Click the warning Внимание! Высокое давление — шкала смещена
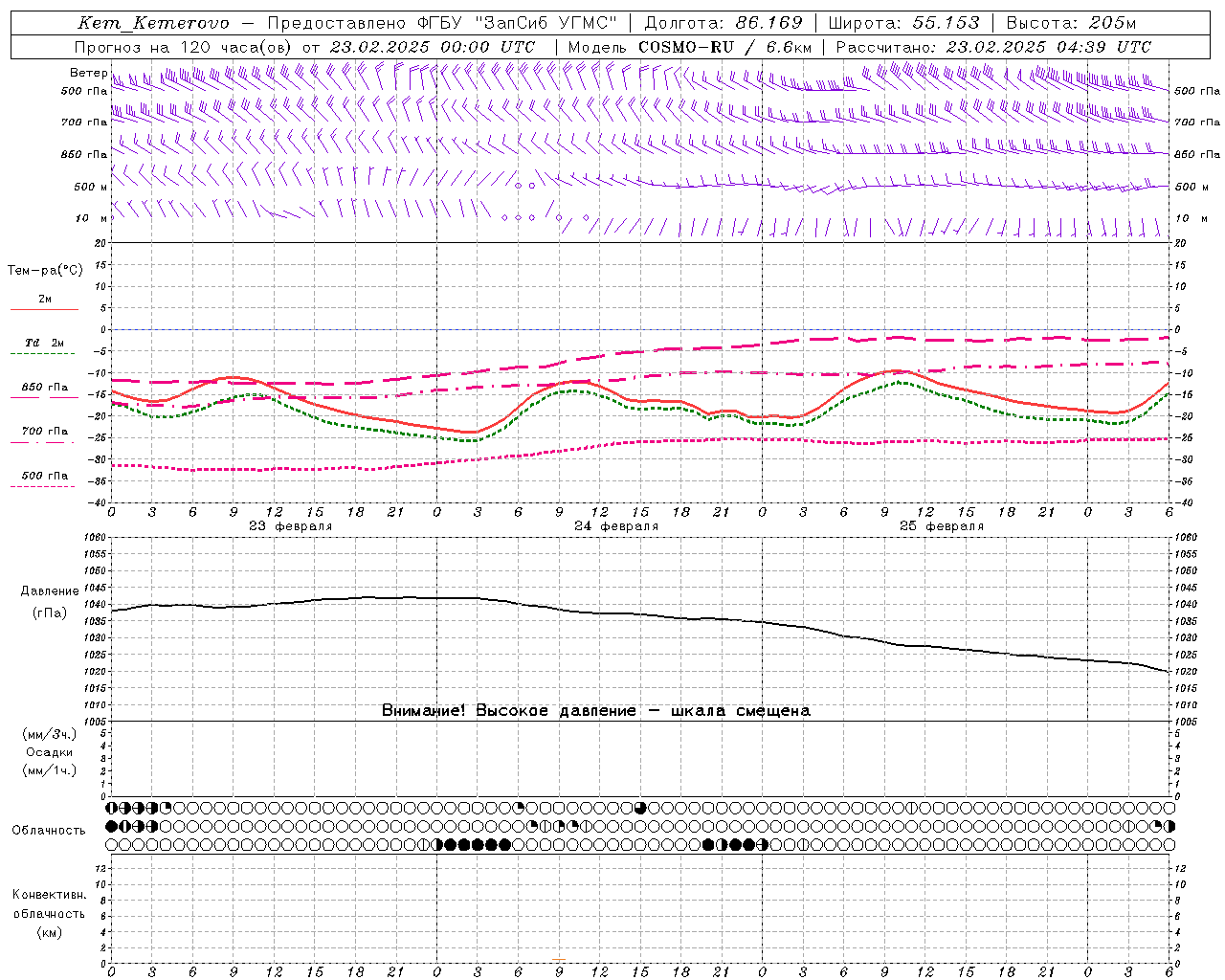 point(596,710)
